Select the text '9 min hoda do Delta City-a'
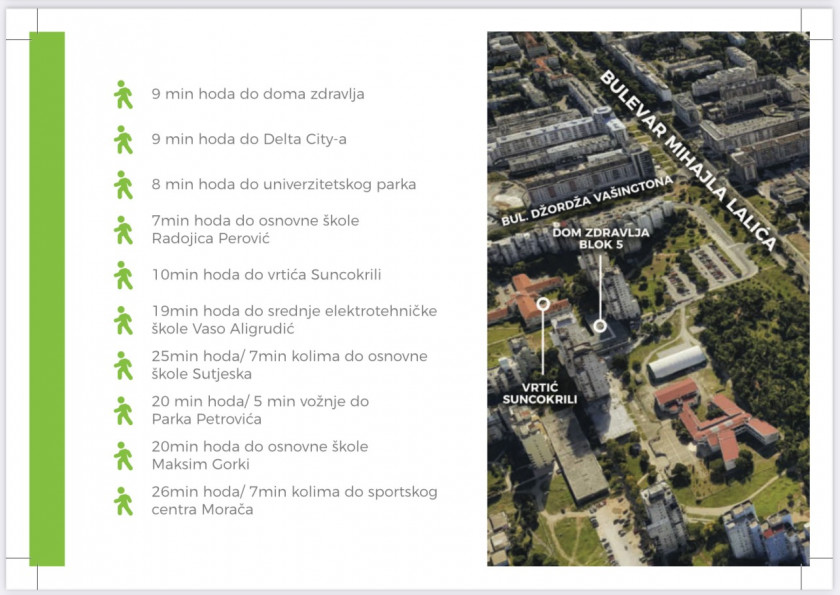Viewport: 840px width, 595px height. pyautogui.click(x=249, y=140)
